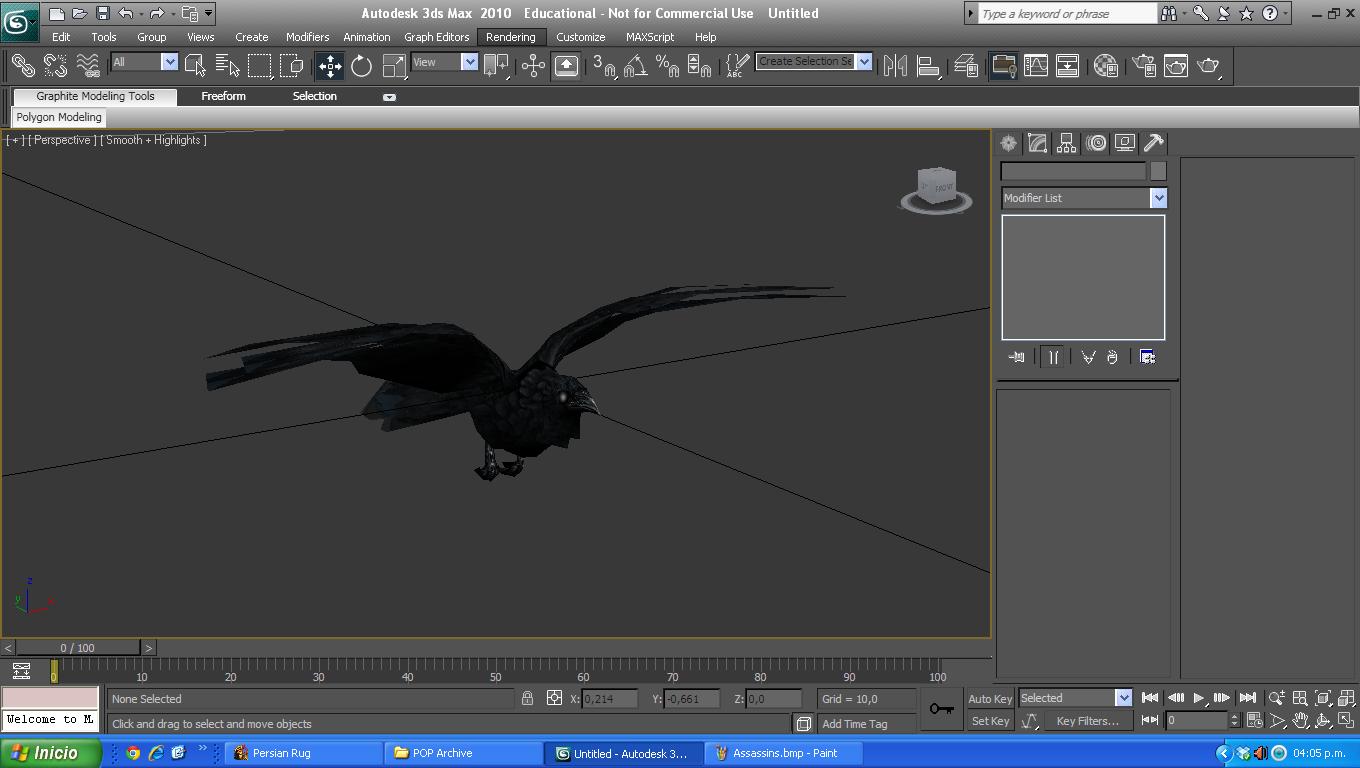Switch to the POP Archive taskbar window
The width and height of the screenshot is (1360, 768).
pos(463,753)
